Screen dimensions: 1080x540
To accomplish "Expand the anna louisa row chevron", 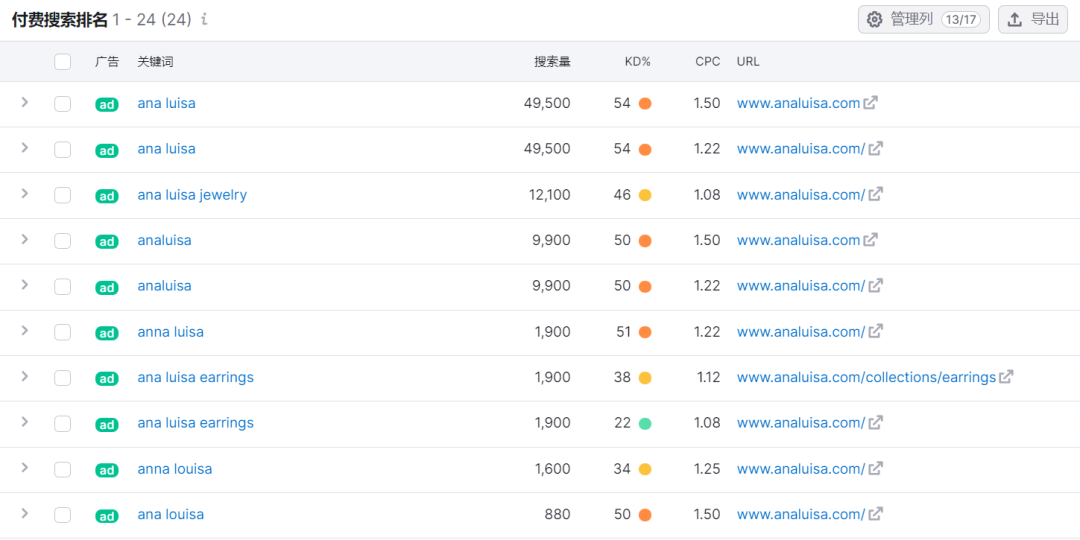I will (x=25, y=468).
